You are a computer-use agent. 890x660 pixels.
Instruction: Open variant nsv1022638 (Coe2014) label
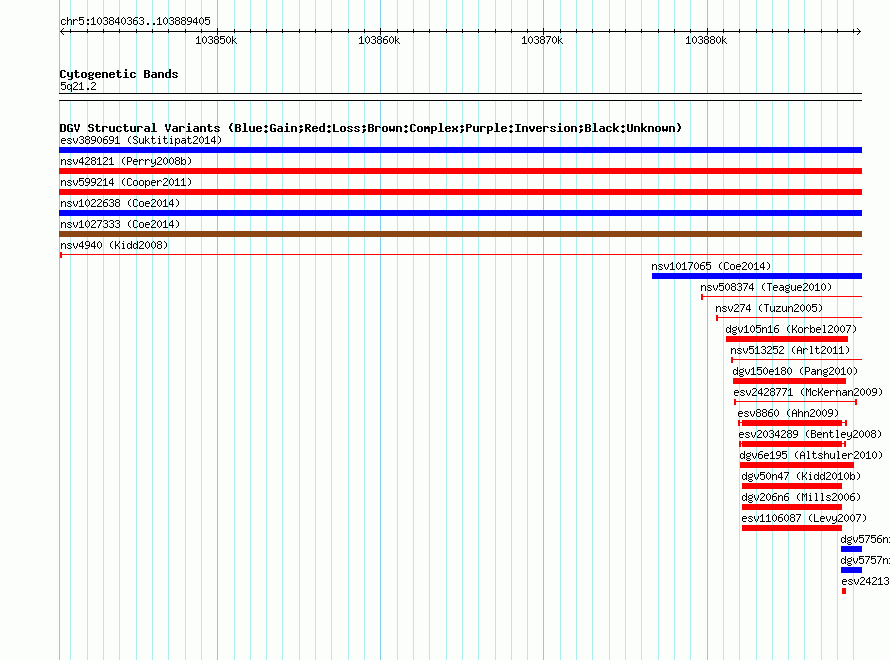click(120, 203)
